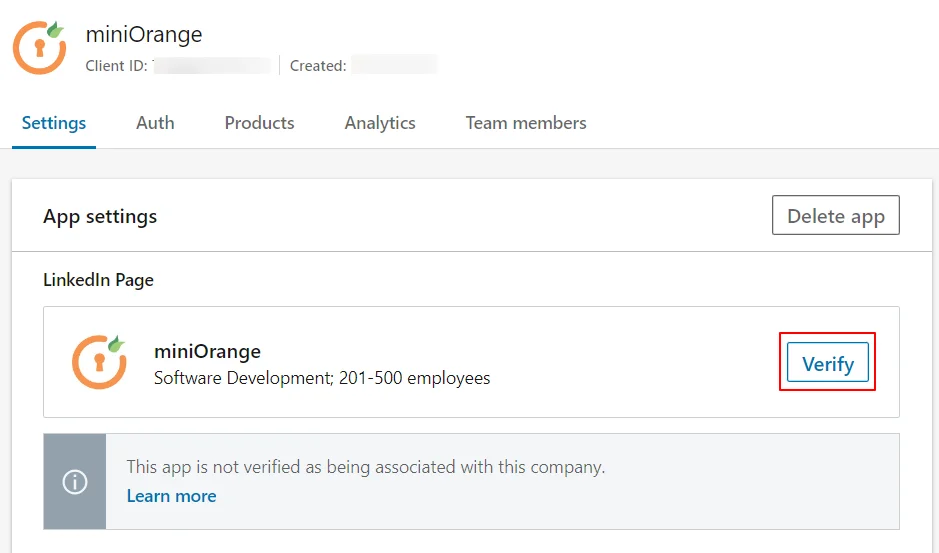The width and height of the screenshot is (939, 553).
Task: Click the miniOrange company name in card
Action: coord(207,351)
